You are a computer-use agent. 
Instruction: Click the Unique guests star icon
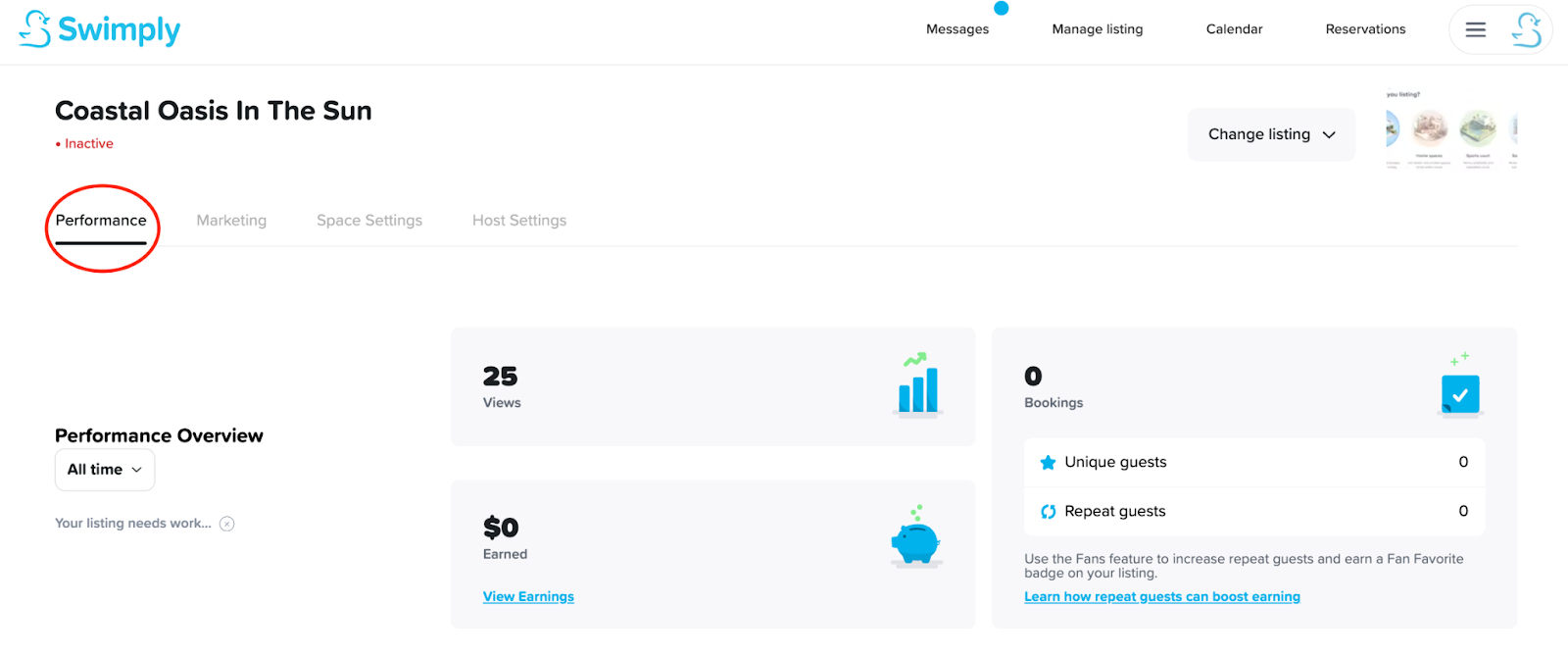pos(1048,463)
